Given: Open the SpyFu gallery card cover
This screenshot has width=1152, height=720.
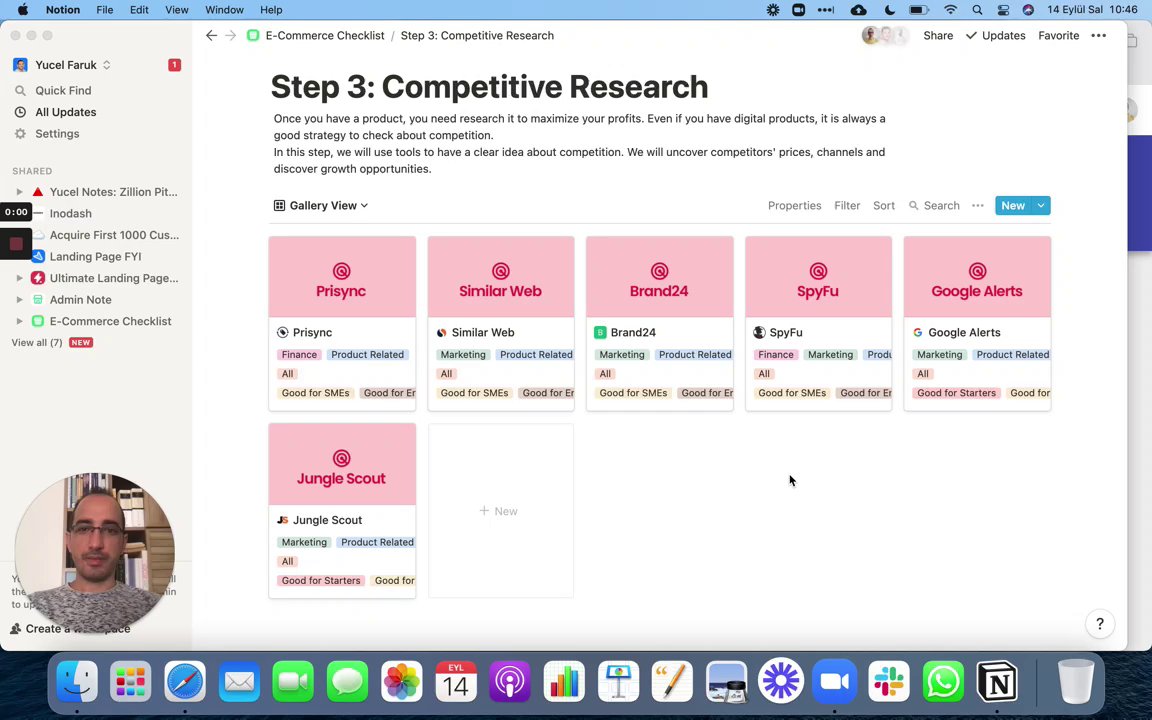Looking at the screenshot, I should [x=818, y=277].
